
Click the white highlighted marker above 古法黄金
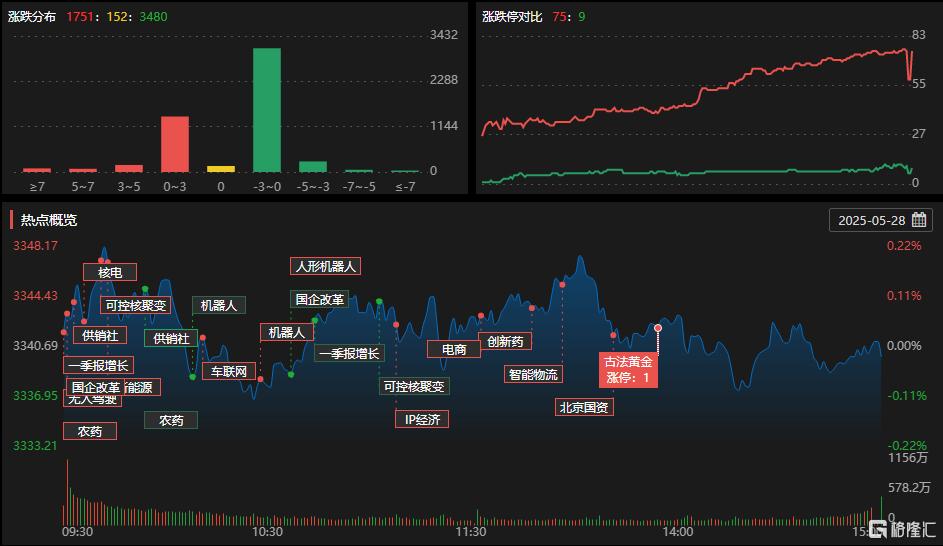658,328
